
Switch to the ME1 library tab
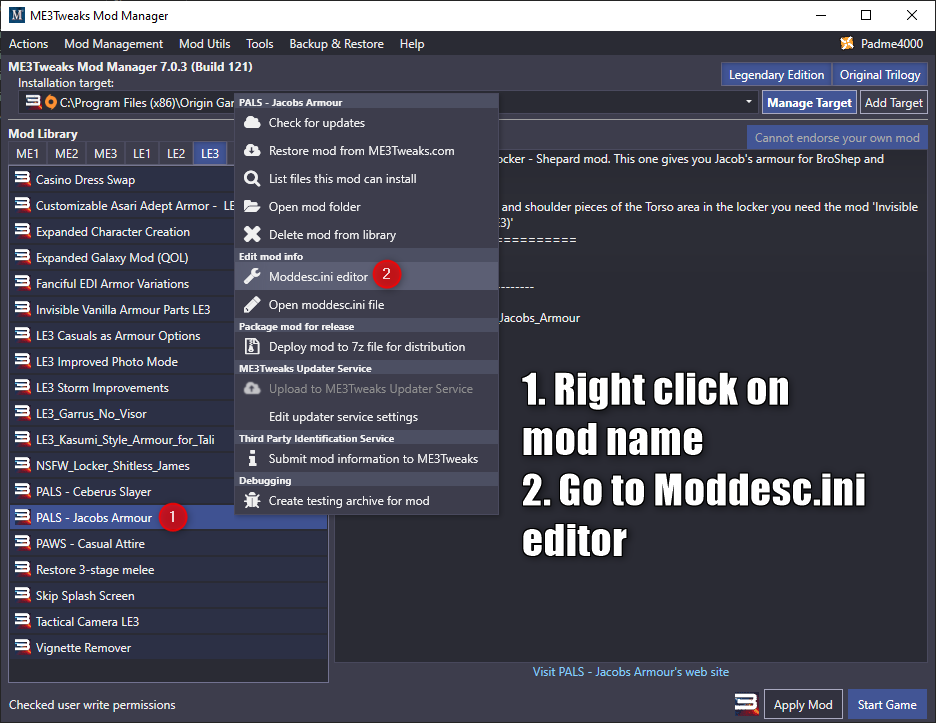27,153
